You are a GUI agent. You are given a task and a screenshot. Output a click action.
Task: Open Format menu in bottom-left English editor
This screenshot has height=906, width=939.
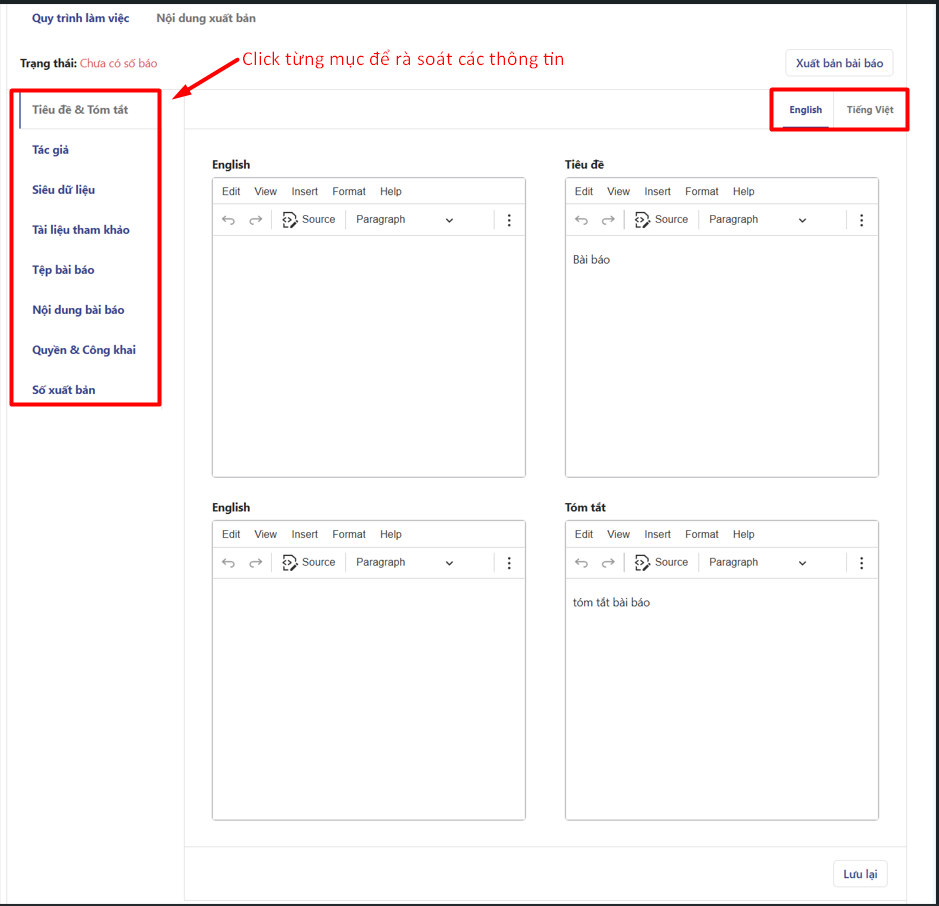(349, 535)
